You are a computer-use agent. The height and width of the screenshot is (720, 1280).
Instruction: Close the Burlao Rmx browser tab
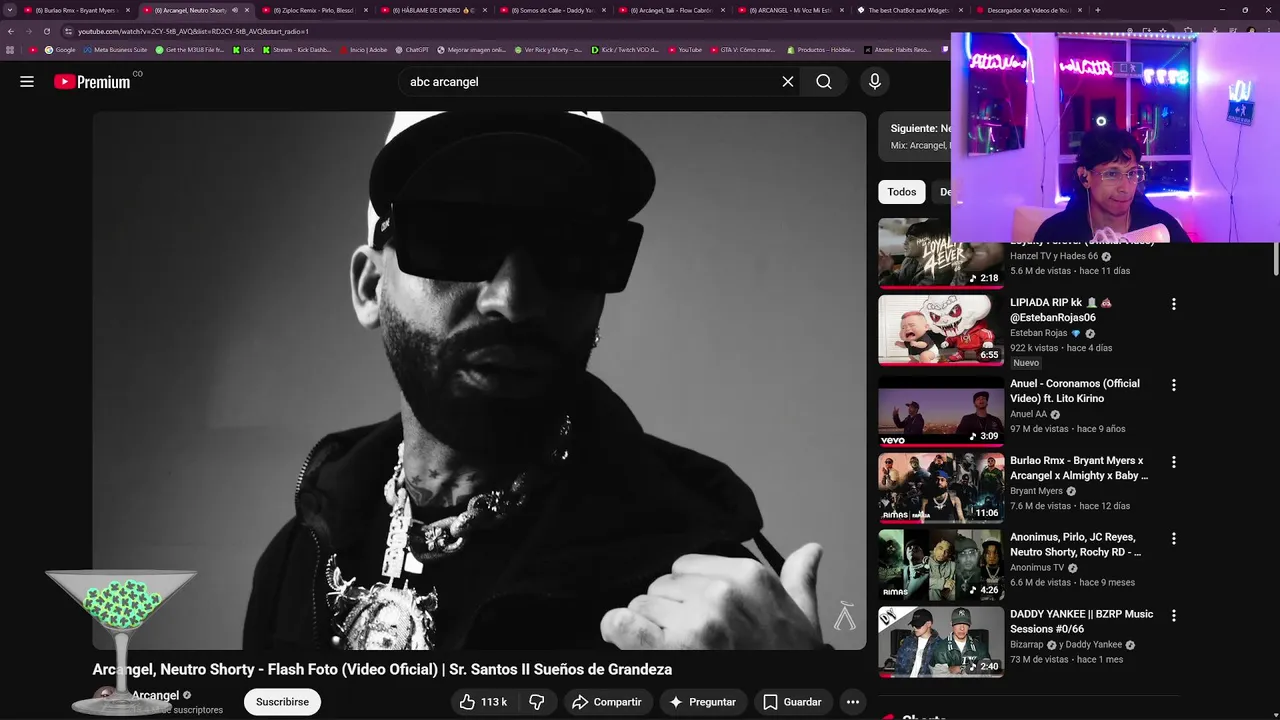click(x=128, y=10)
